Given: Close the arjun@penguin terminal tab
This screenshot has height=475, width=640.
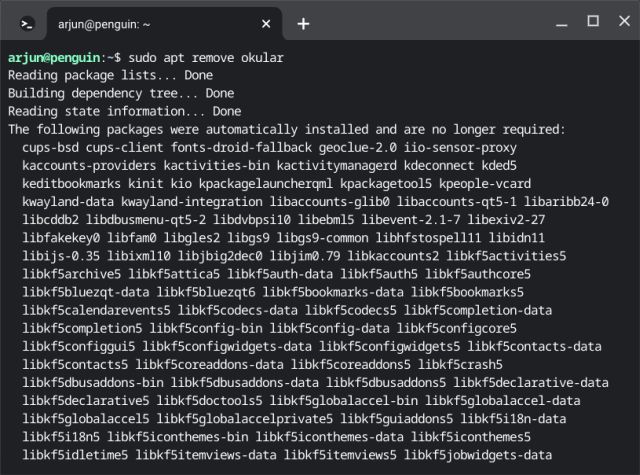Looking at the screenshot, I should [266, 22].
